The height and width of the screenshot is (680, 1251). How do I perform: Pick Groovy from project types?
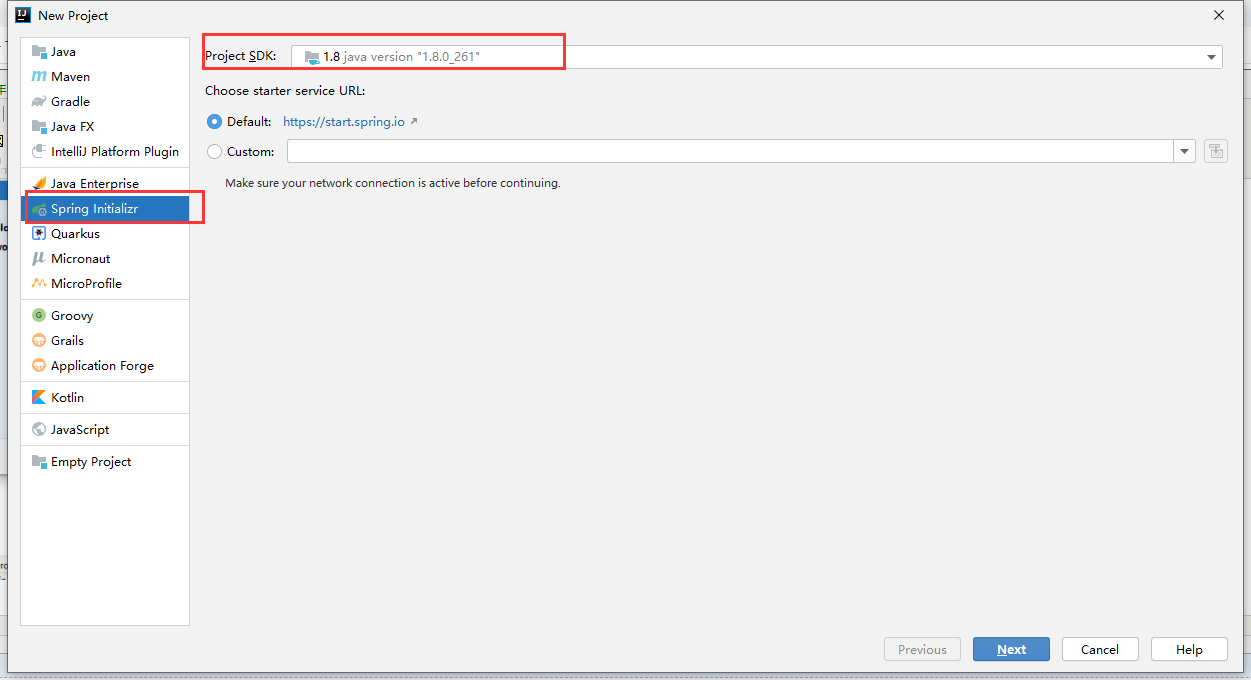pos(105,316)
